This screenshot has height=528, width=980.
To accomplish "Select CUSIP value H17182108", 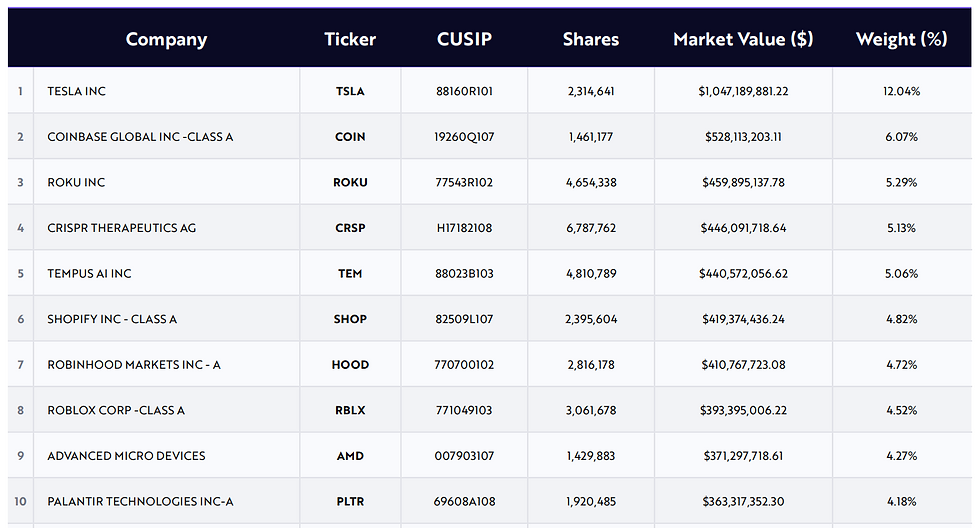I will [x=464, y=228].
